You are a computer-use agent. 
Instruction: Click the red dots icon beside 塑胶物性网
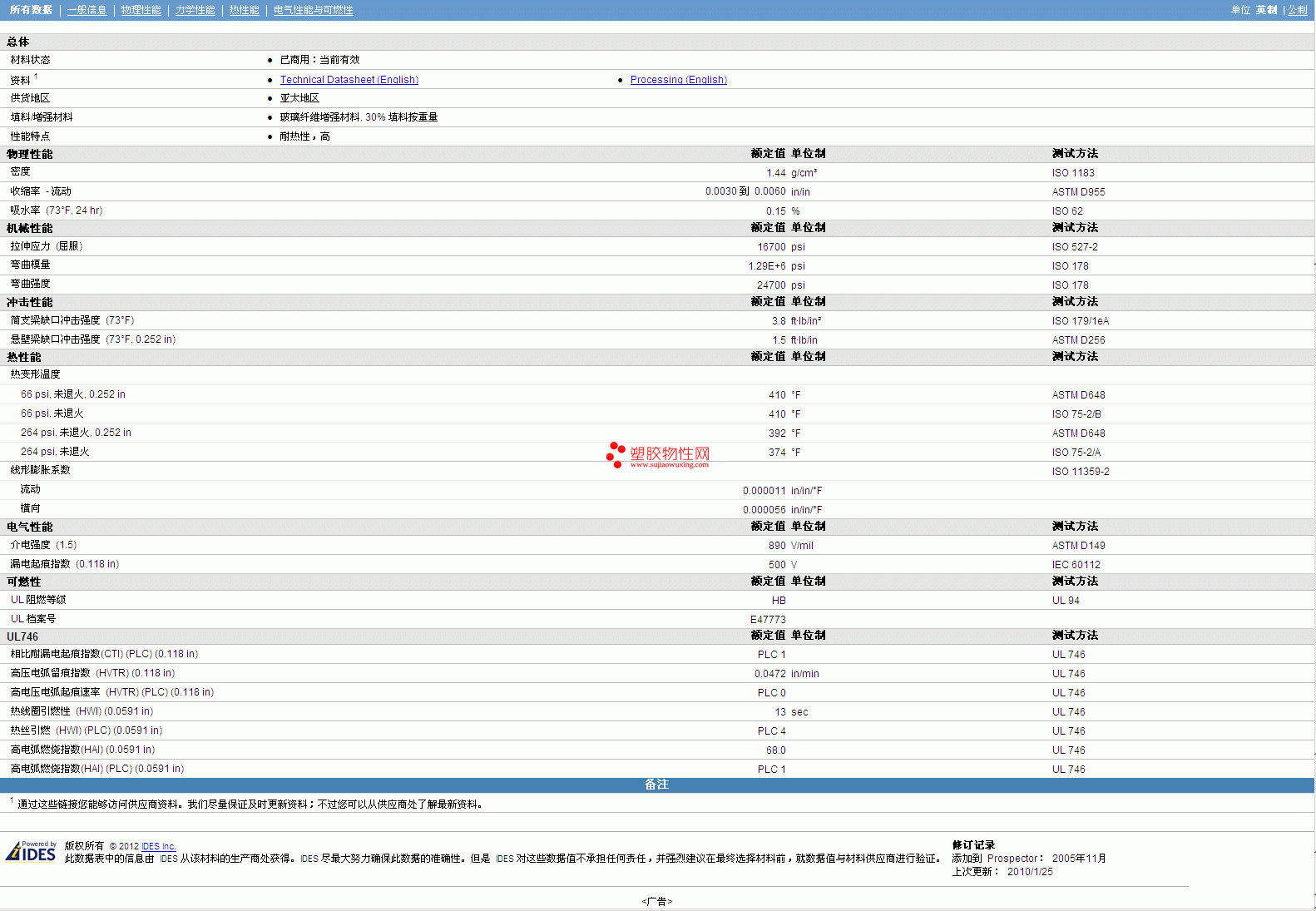tap(616, 454)
